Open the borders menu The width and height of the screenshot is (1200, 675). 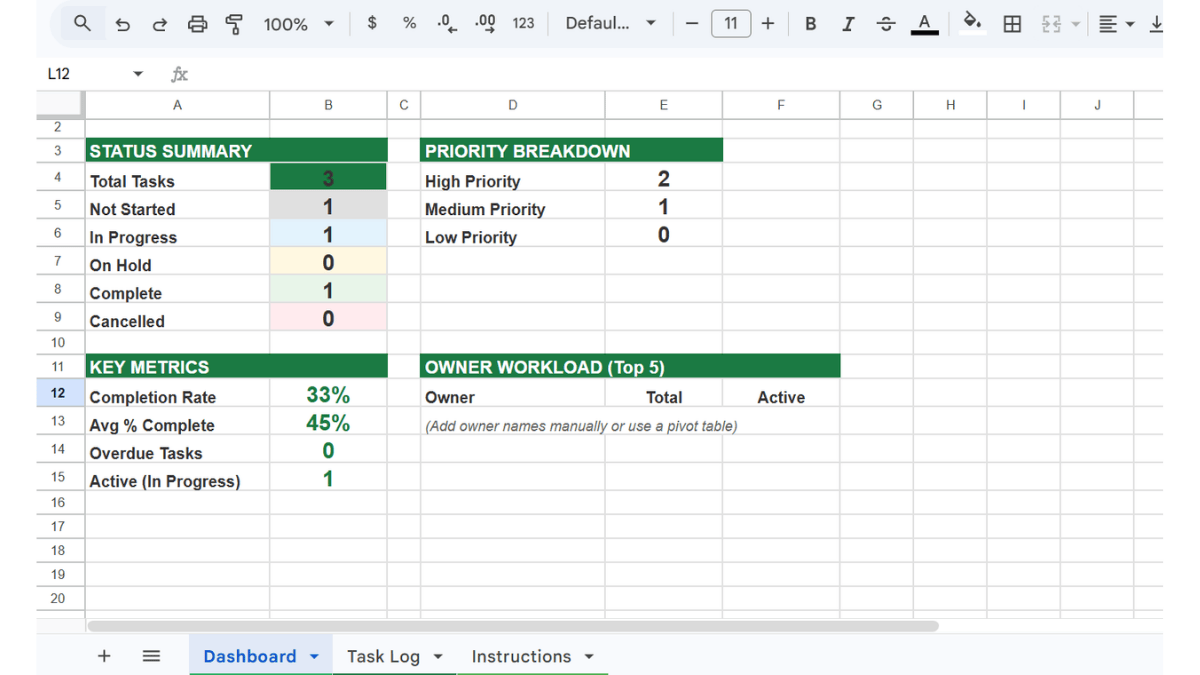[1012, 22]
